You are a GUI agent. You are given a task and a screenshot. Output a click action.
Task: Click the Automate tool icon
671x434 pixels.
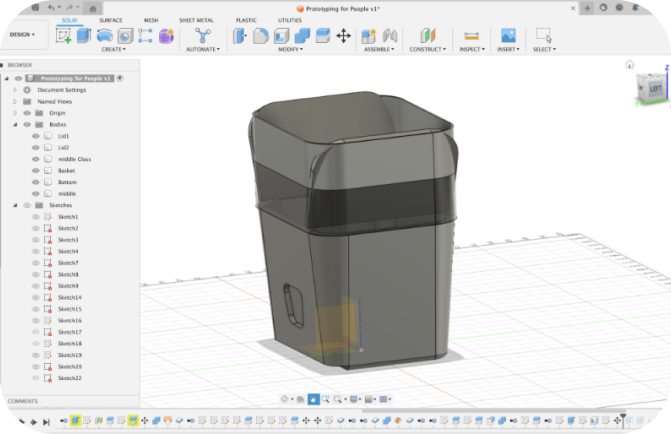click(x=204, y=36)
